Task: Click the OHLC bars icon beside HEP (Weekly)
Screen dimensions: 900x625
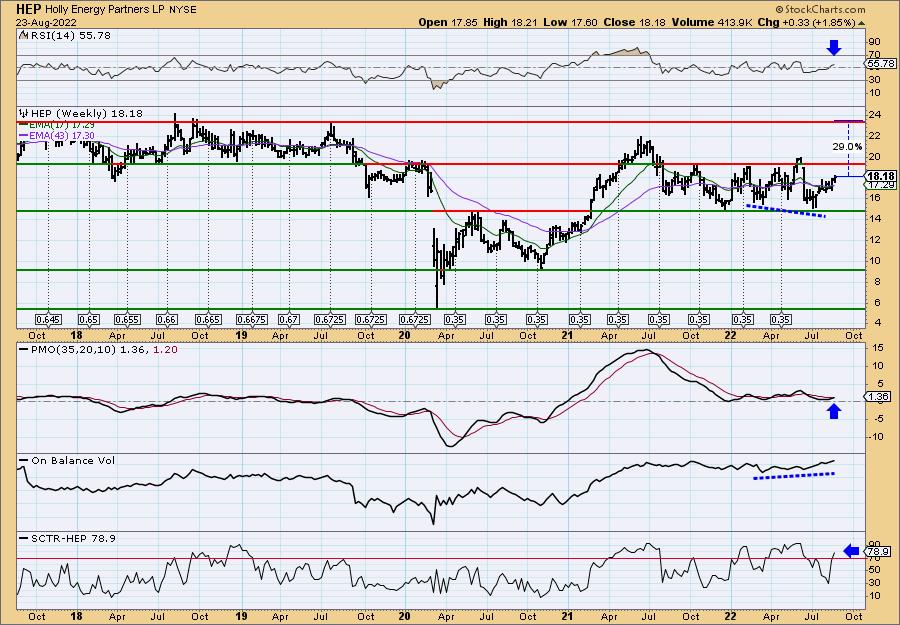Action: coord(24,114)
